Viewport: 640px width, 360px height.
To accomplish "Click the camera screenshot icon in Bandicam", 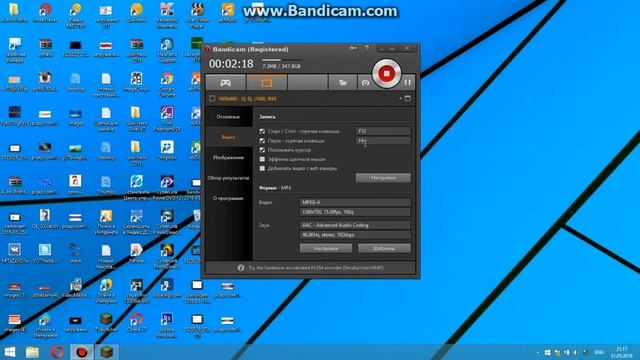I will coord(365,82).
